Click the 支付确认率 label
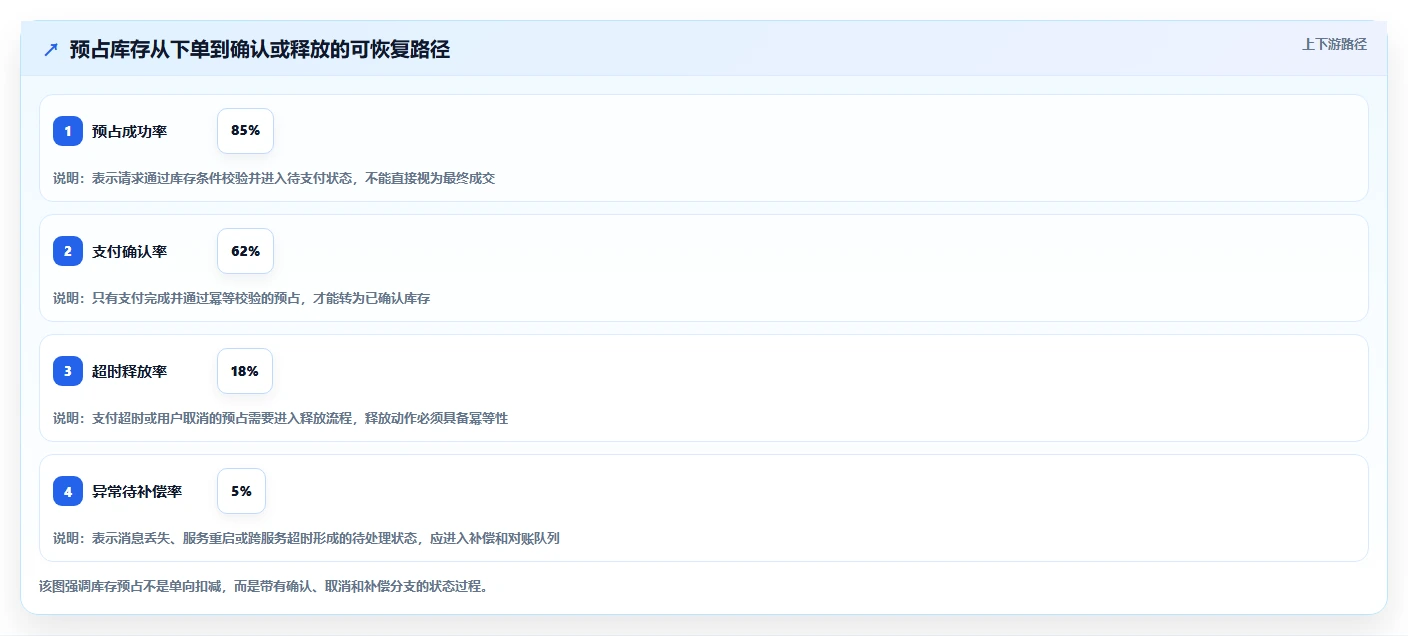 (129, 251)
